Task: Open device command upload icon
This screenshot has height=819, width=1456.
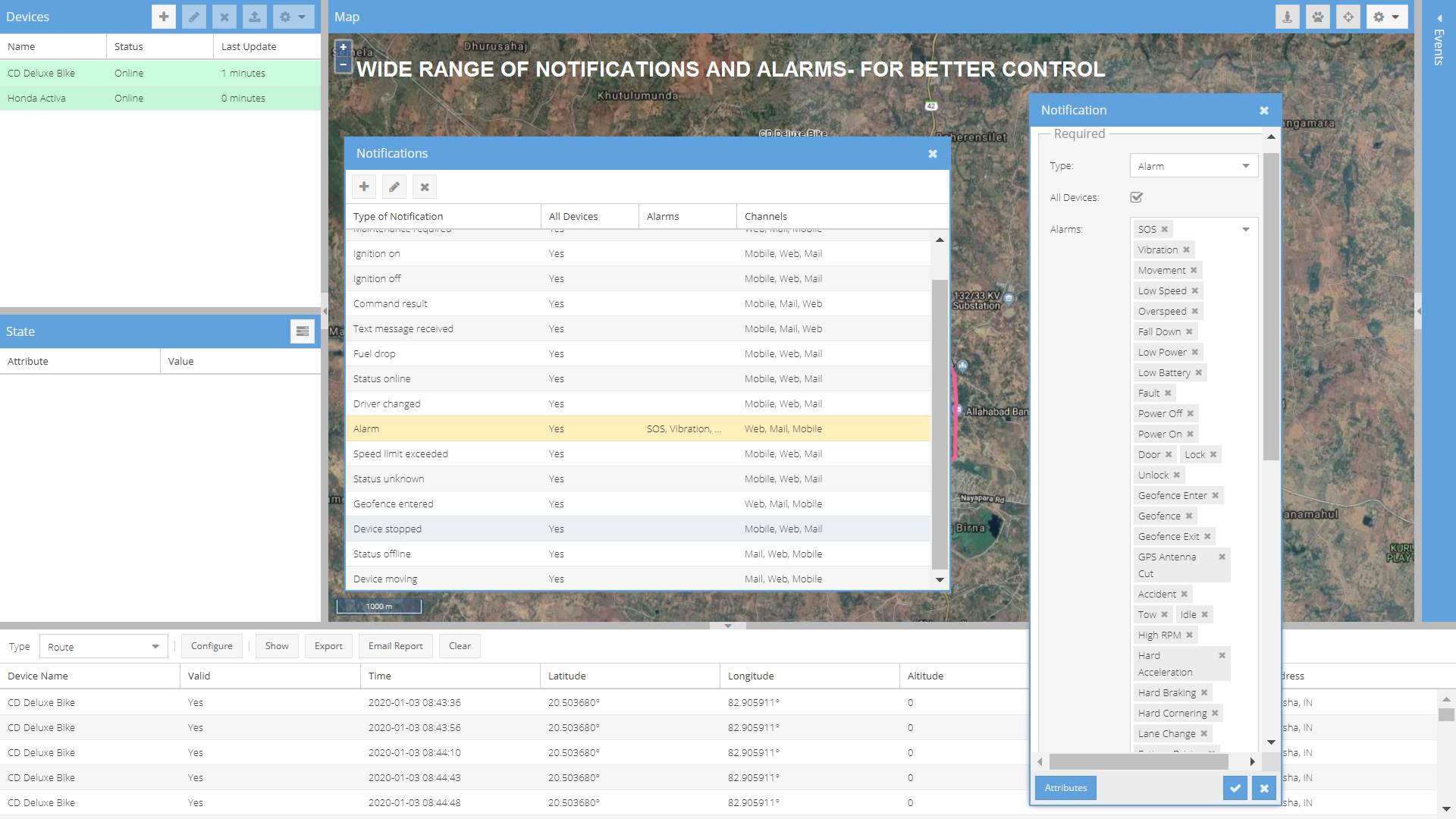Action: [x=255, y=17]
